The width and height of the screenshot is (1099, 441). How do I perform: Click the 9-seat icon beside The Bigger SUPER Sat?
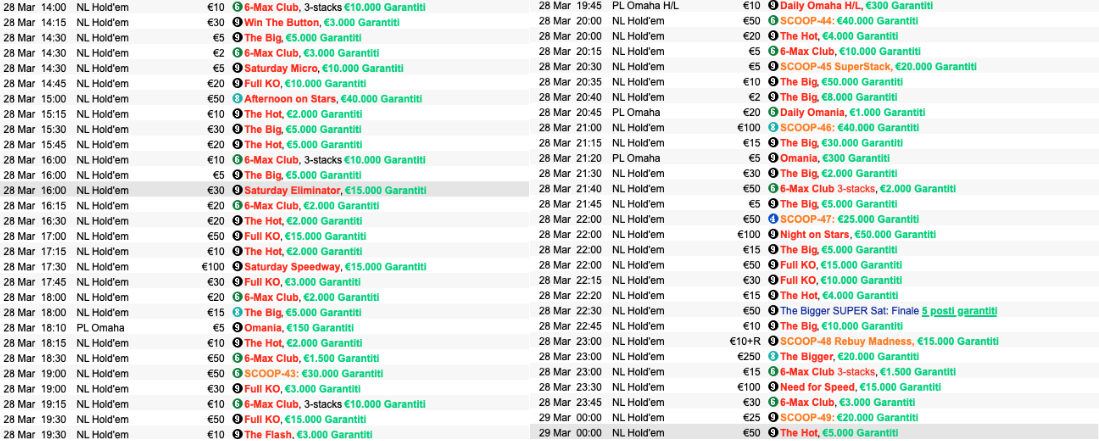[x=773, y=311]
